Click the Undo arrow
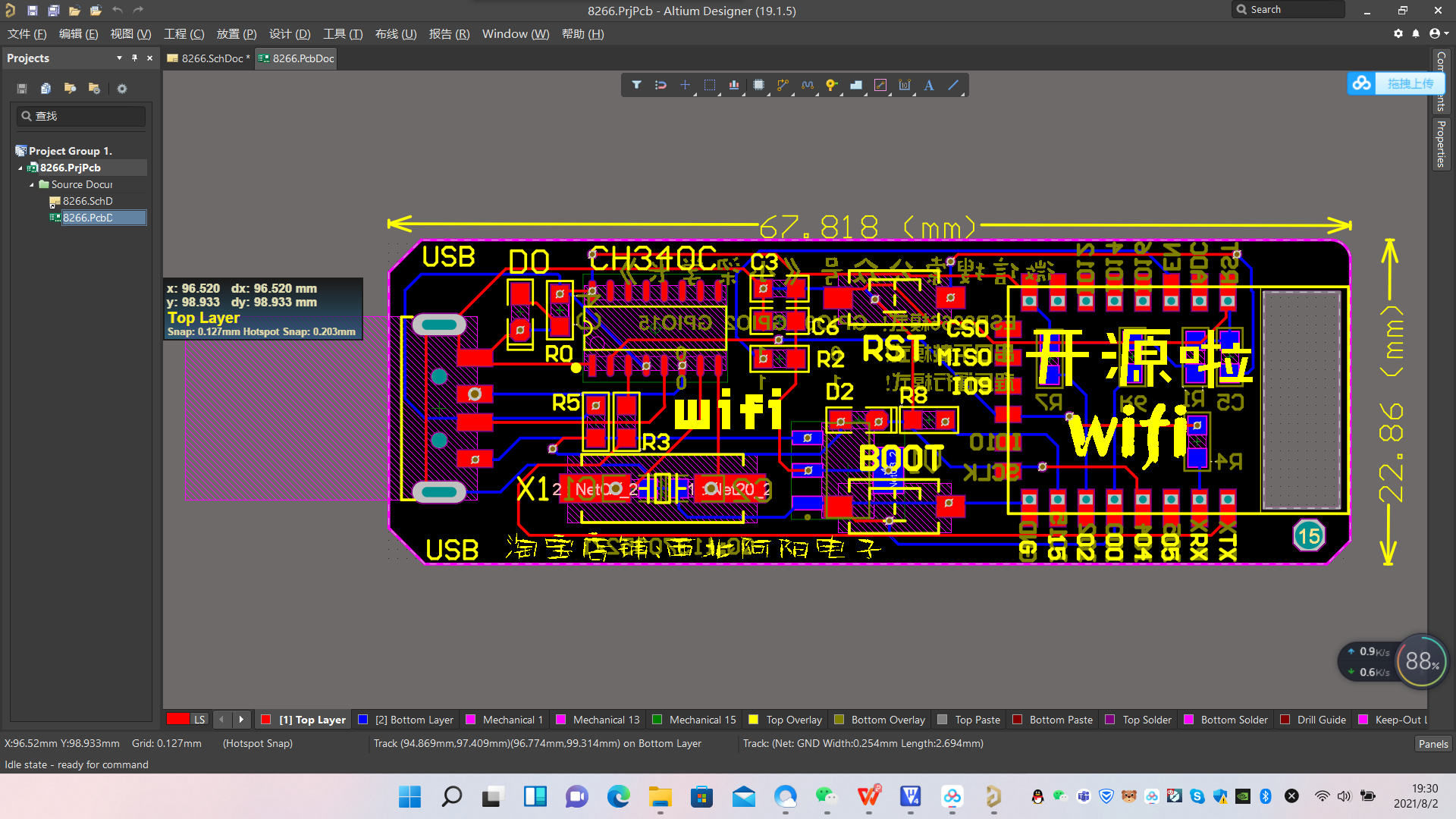Viewport: 1456px width, 819px height. click(x=117, y=10)
